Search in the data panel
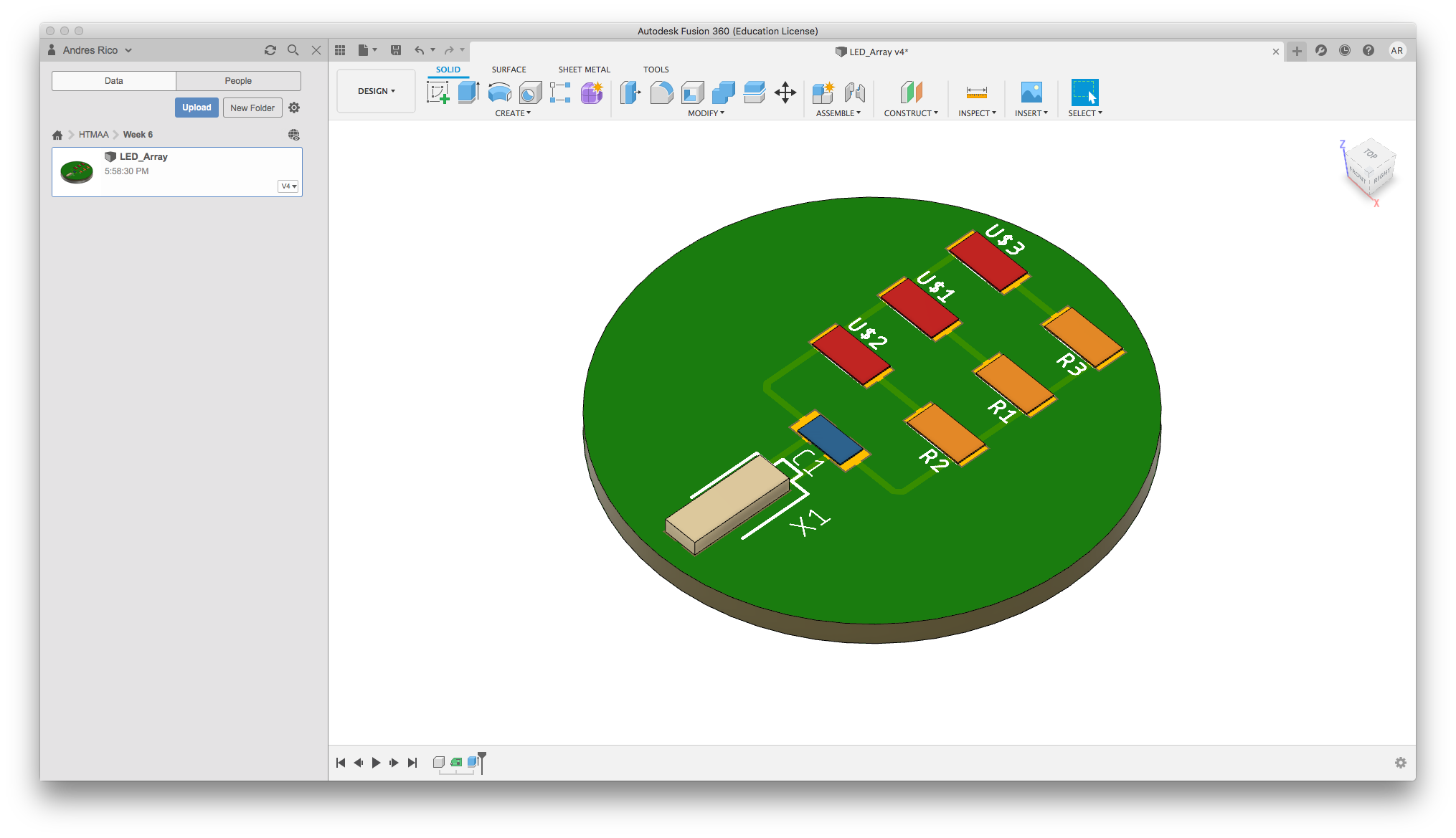This screenshot has width=1456, height=838. click(293, 50)
